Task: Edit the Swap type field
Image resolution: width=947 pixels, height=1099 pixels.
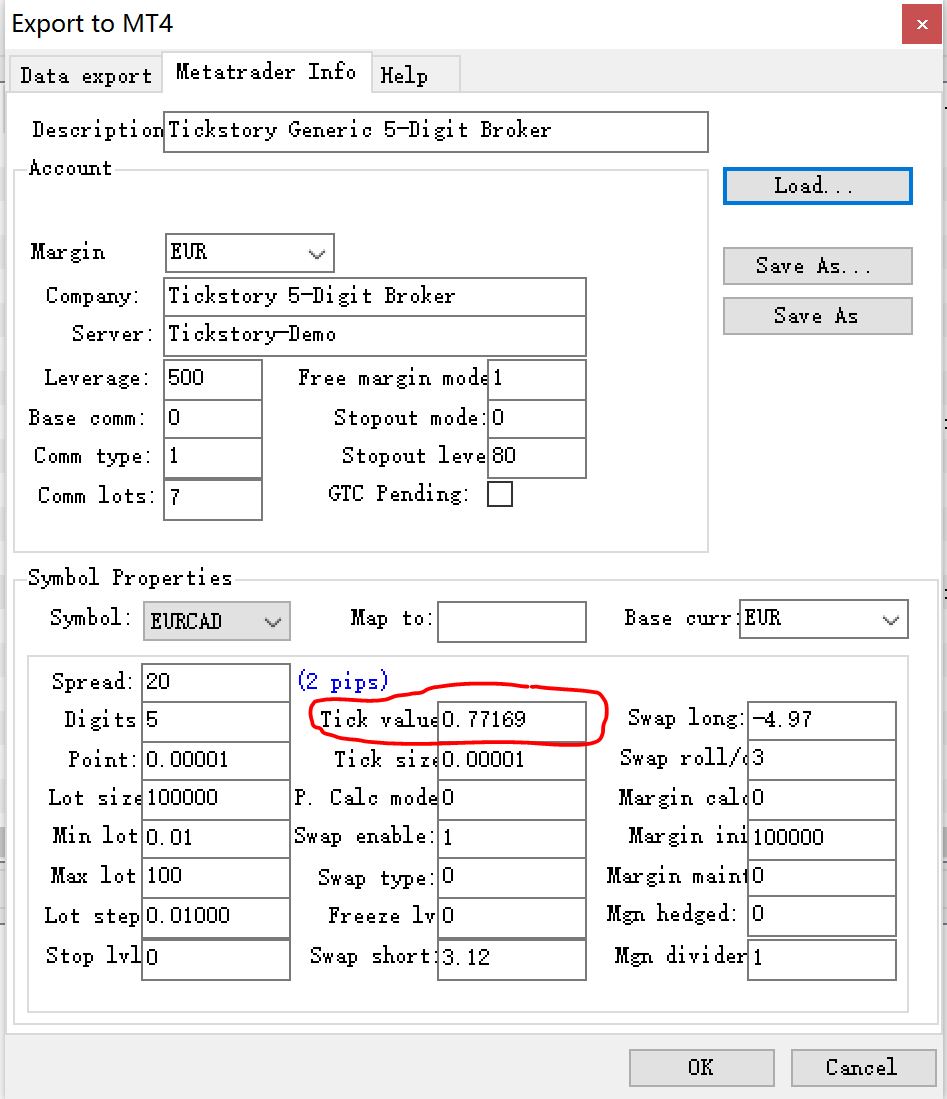Action: 512,877
